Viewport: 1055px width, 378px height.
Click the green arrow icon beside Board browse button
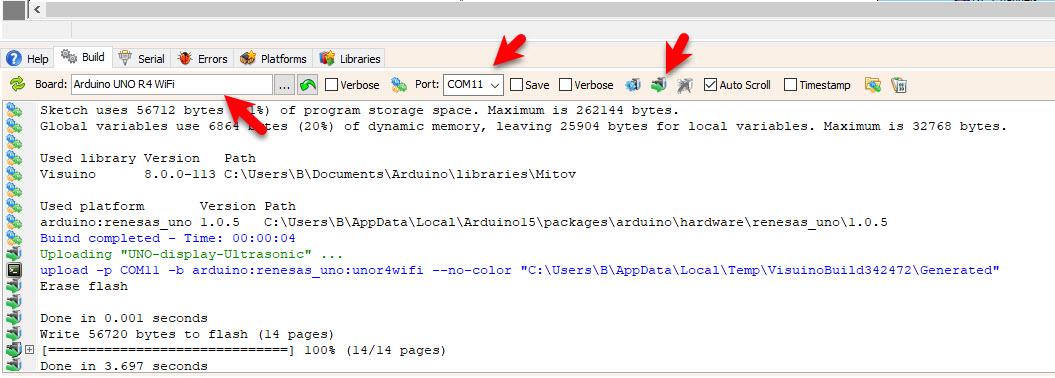307,85
